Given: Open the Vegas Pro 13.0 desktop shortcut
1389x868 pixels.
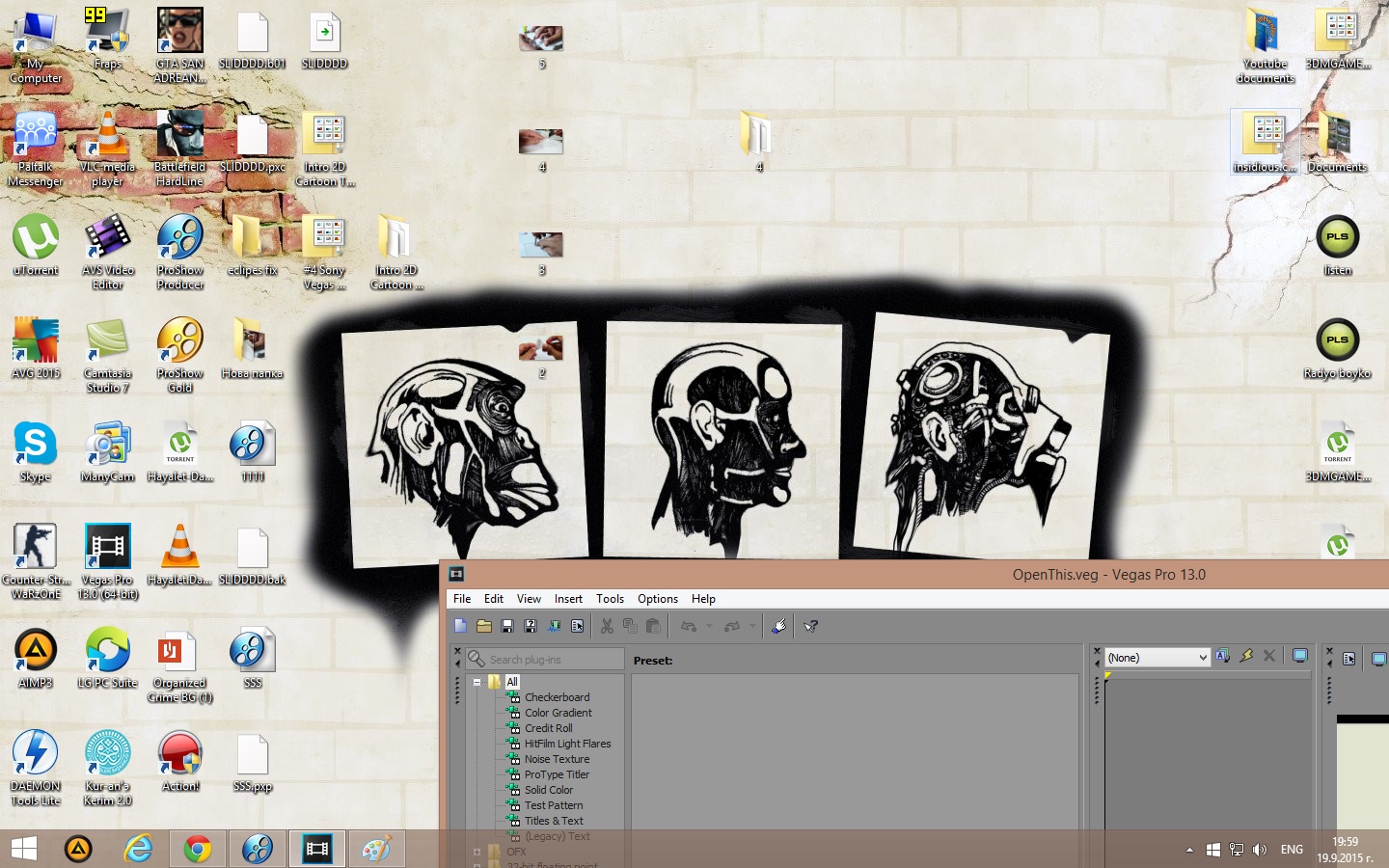Looking at the screenshot, I should point(108,563).
